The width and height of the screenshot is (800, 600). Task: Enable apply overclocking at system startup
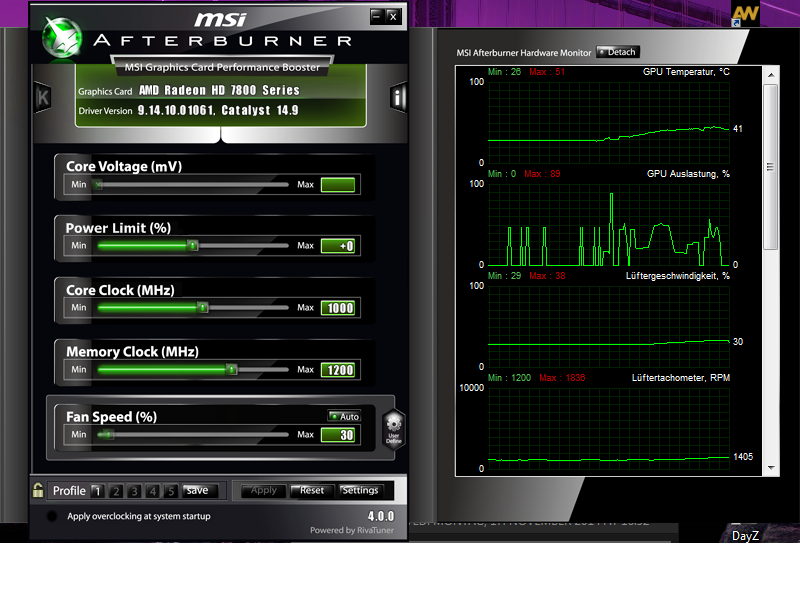tap(52, 516)
